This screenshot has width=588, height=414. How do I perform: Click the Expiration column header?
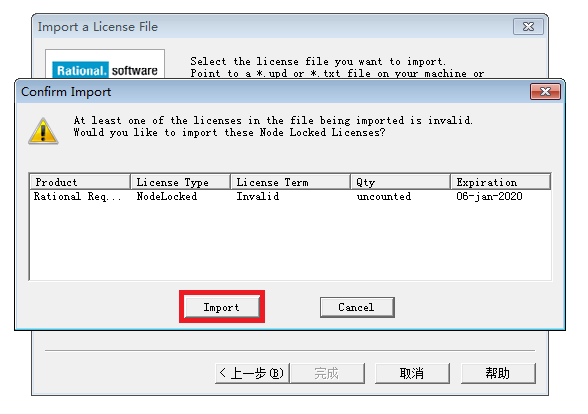click(501, 182)
